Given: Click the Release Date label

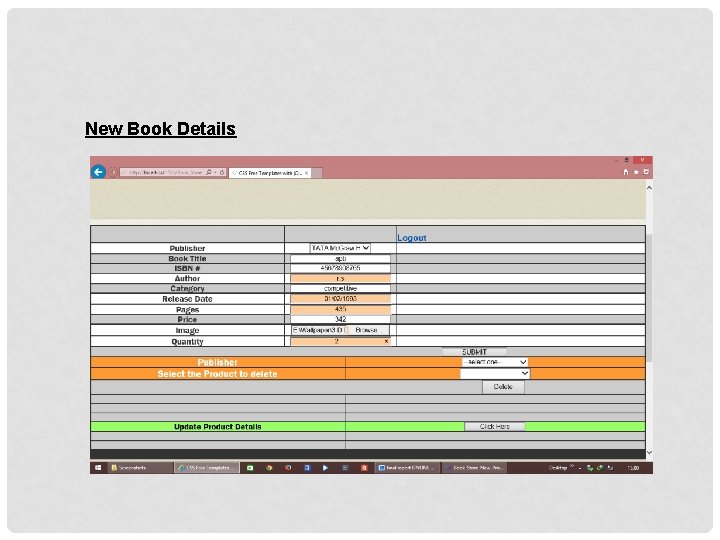Looking at the screenshot, I should click(187, 299).
